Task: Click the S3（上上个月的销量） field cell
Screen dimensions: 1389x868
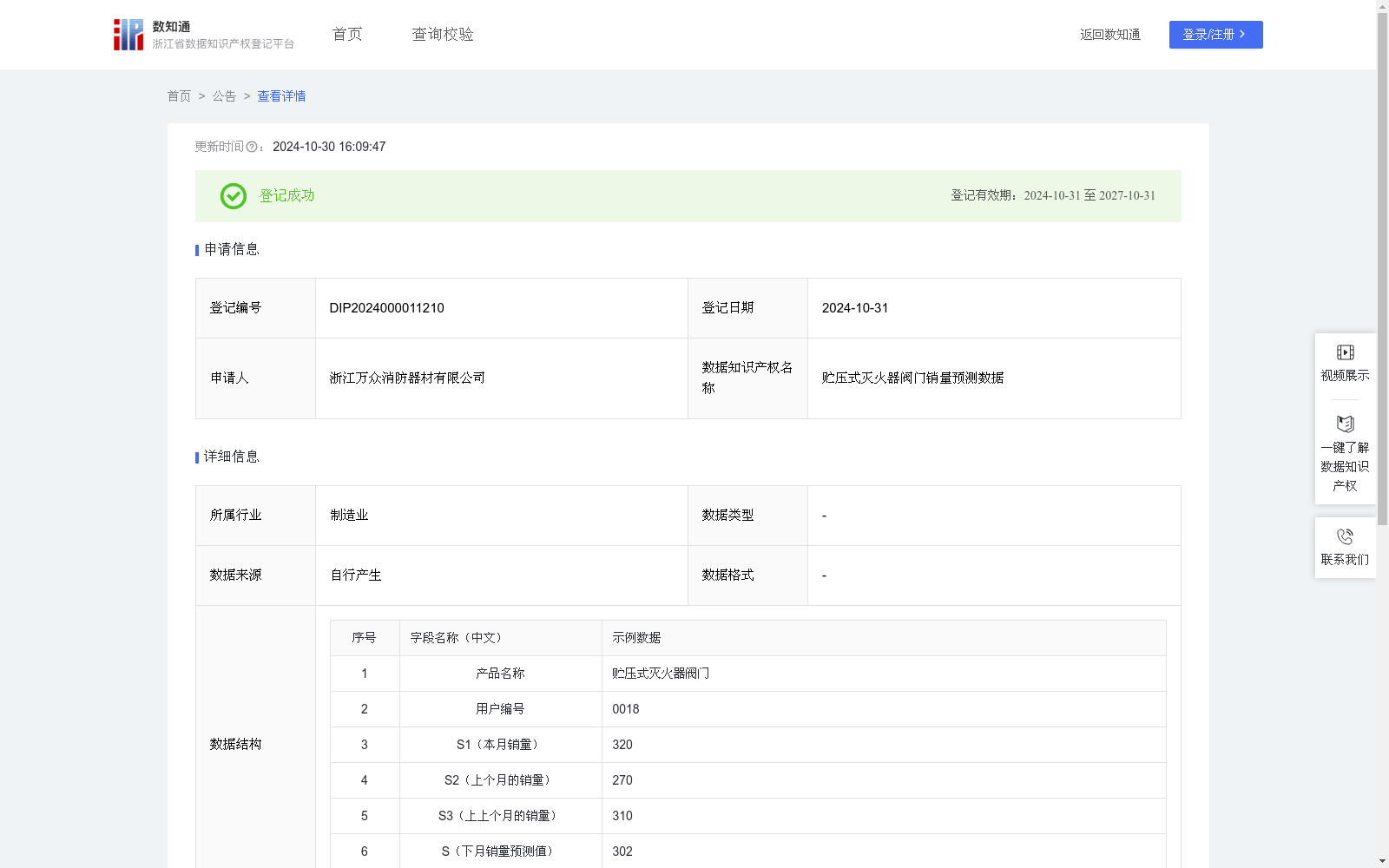Action: [x=501, y=816]
